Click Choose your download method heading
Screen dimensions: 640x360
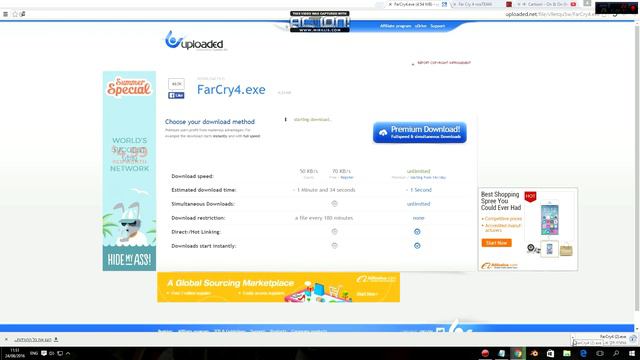coord(210,122)
